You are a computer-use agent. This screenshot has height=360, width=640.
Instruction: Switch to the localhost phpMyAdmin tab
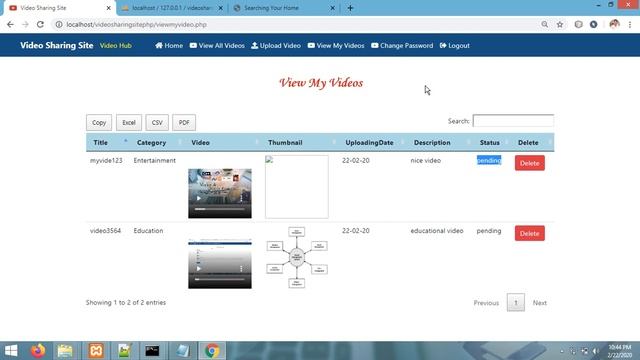pyautogui.click(x=172, y=8)
